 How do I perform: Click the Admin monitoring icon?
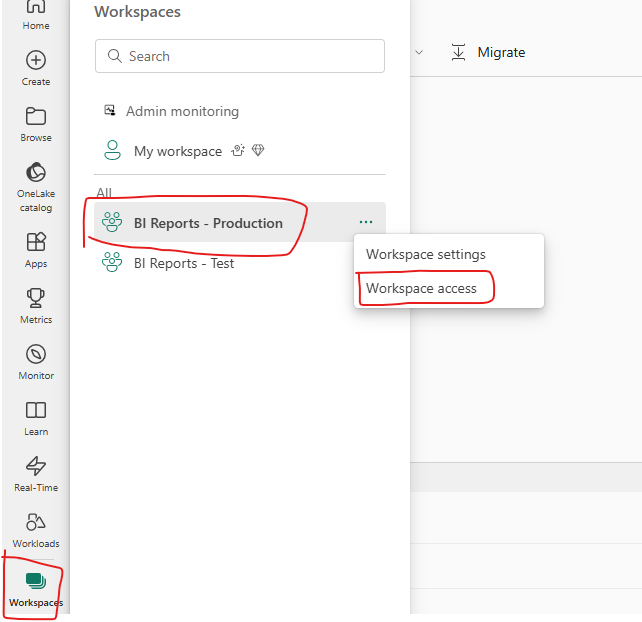coord(110,110)
